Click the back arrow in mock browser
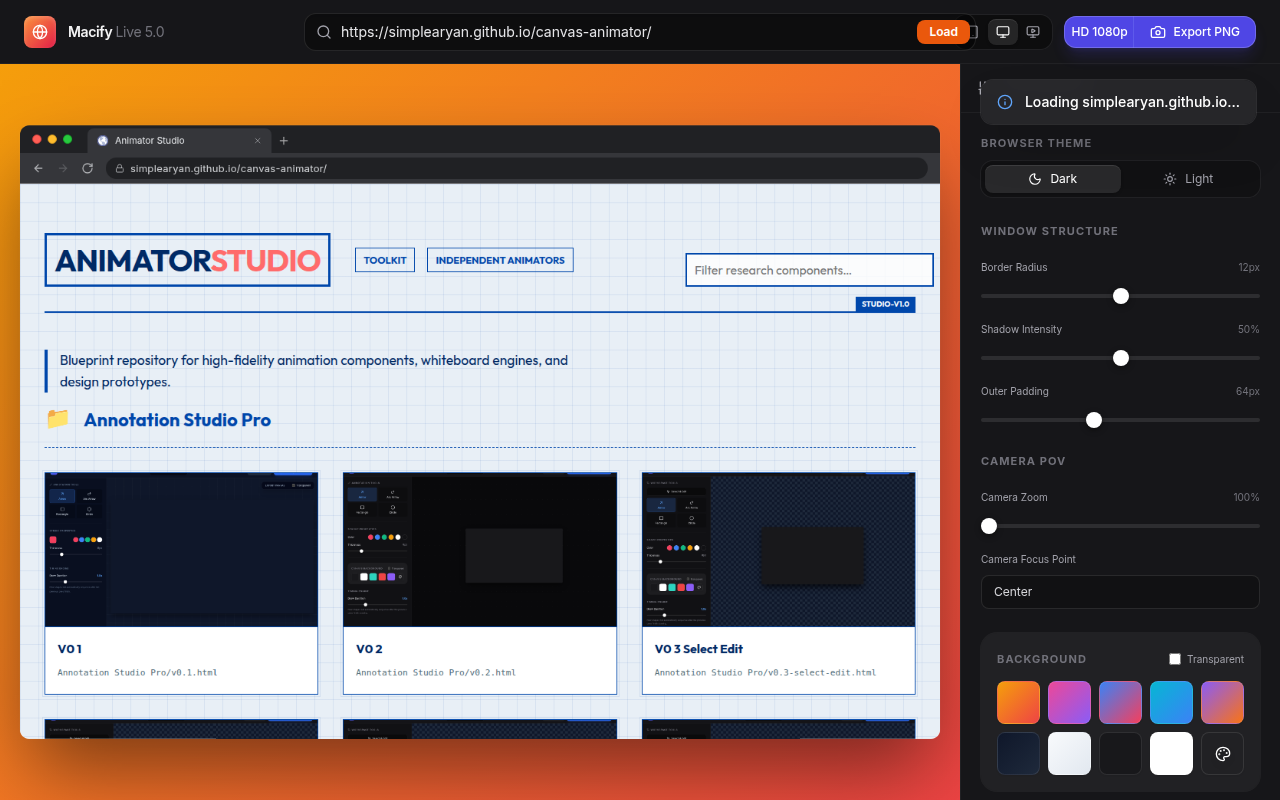Image resolution: width=1280 pixels, height=800 pixels. [x=38, y=168]
